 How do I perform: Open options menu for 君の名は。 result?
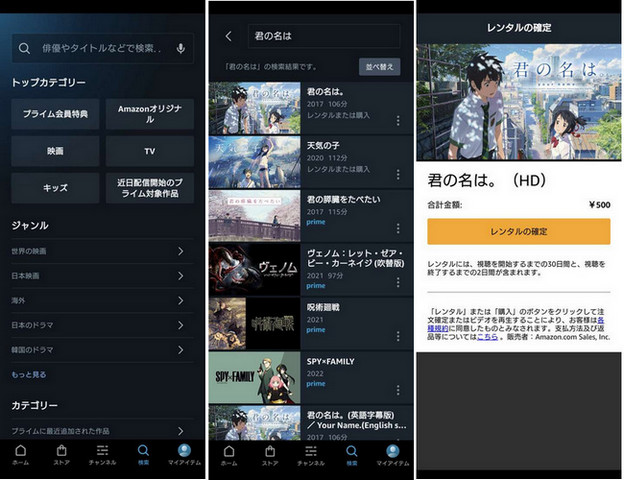(398, 121)
